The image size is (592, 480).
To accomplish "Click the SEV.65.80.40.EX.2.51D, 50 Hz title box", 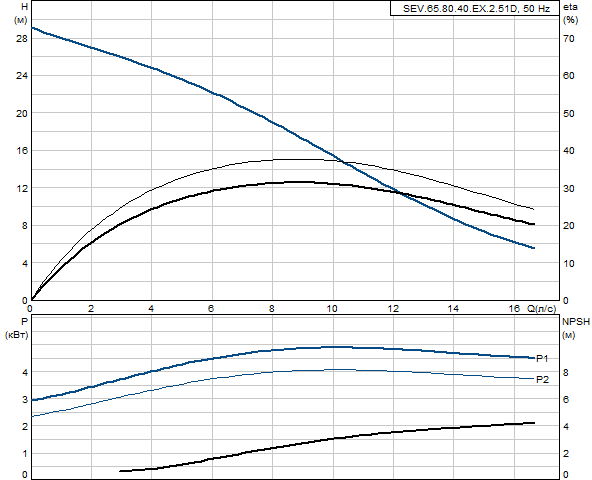I will pos(475,8).
